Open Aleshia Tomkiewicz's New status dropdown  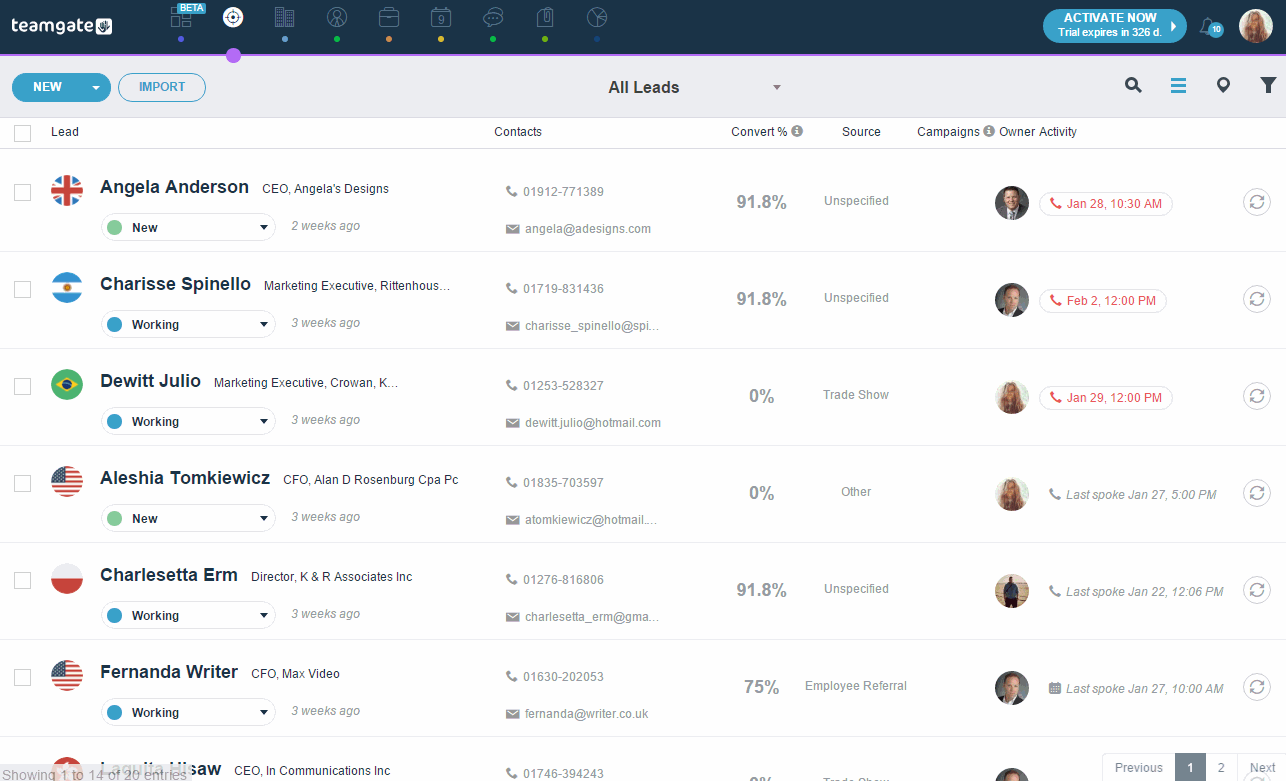(188, 518)
